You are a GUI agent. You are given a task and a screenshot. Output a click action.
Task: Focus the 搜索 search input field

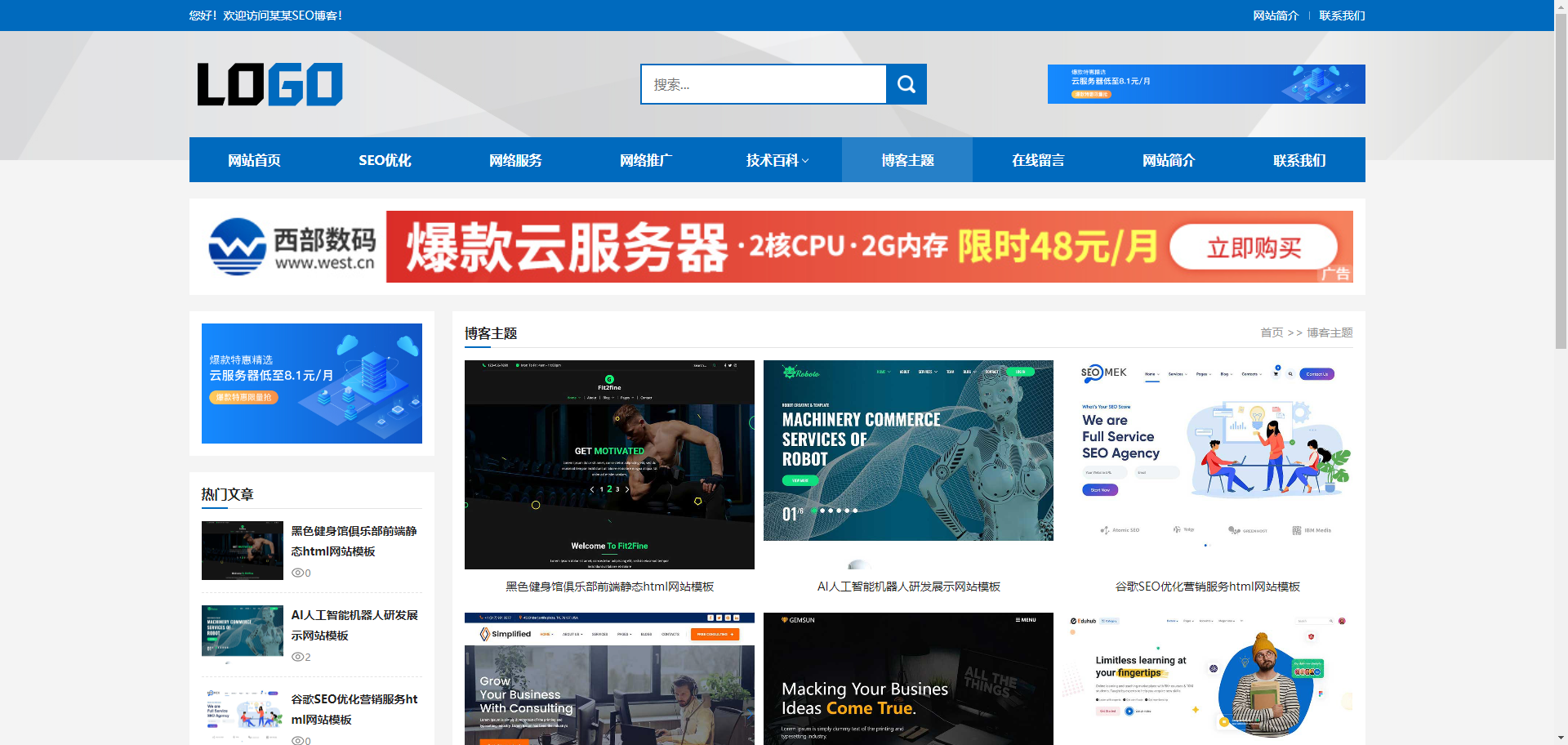[x=764, y=84]
